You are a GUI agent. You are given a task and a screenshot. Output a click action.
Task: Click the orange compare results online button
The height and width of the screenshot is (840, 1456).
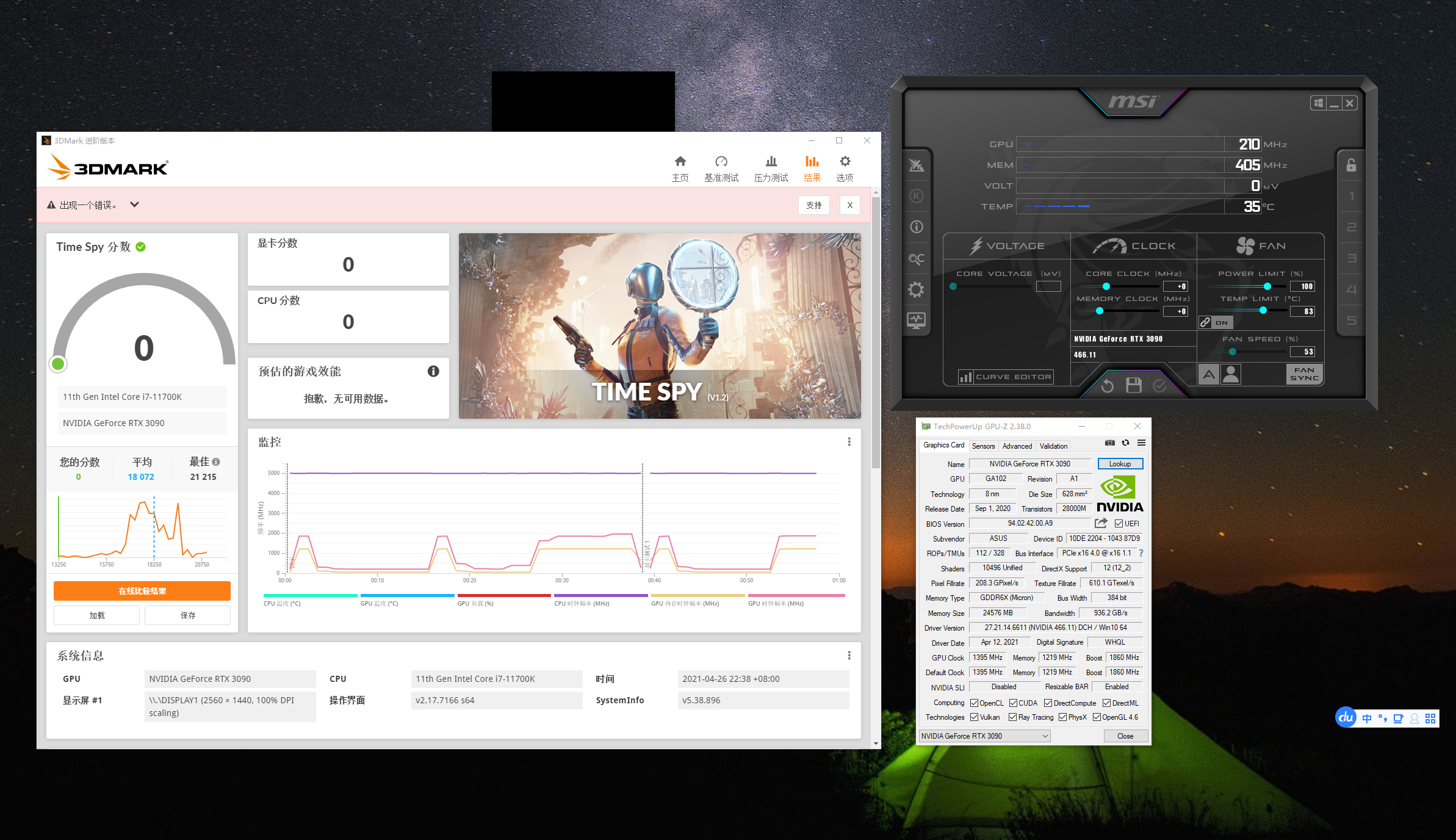coord(142,591)
